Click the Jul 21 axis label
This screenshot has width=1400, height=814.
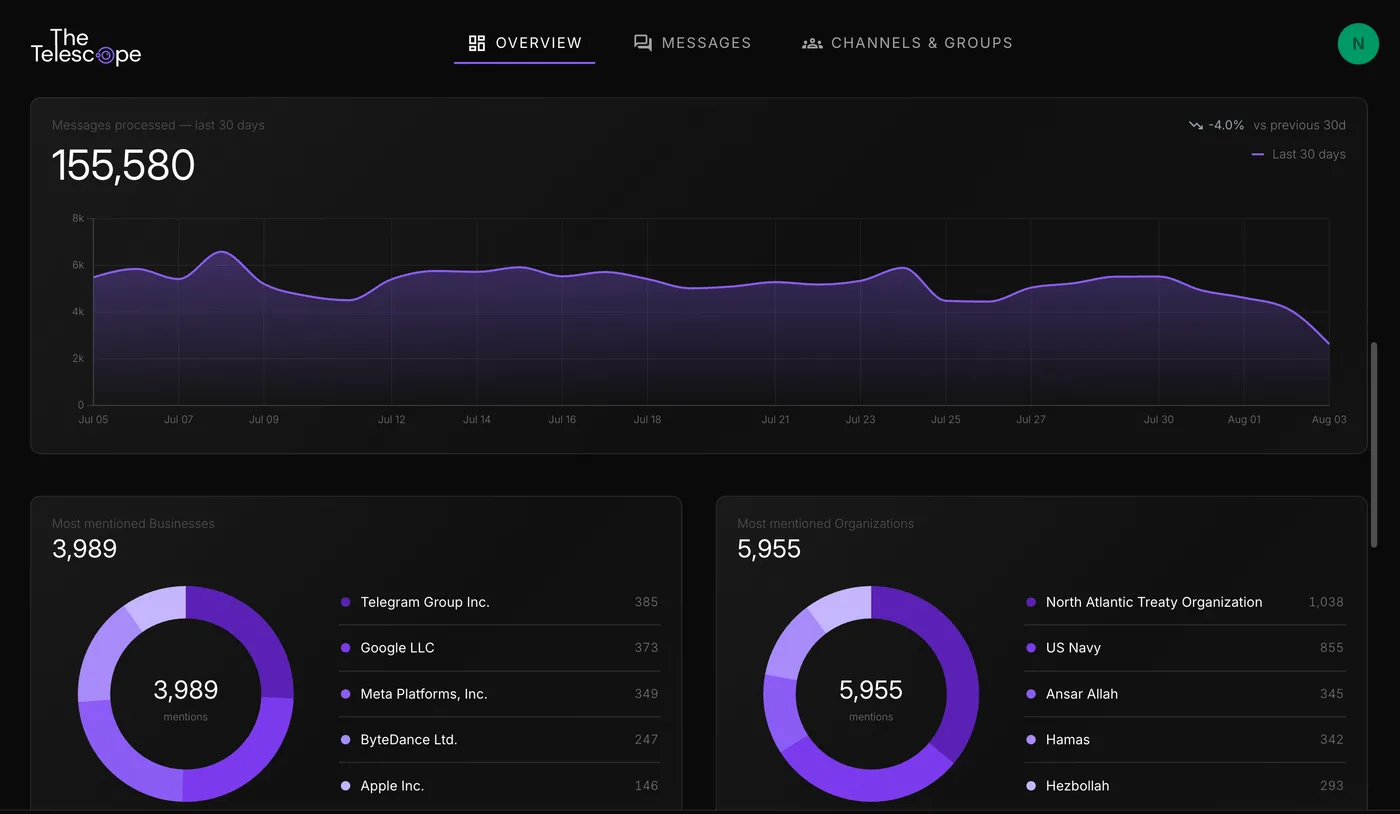775,420
